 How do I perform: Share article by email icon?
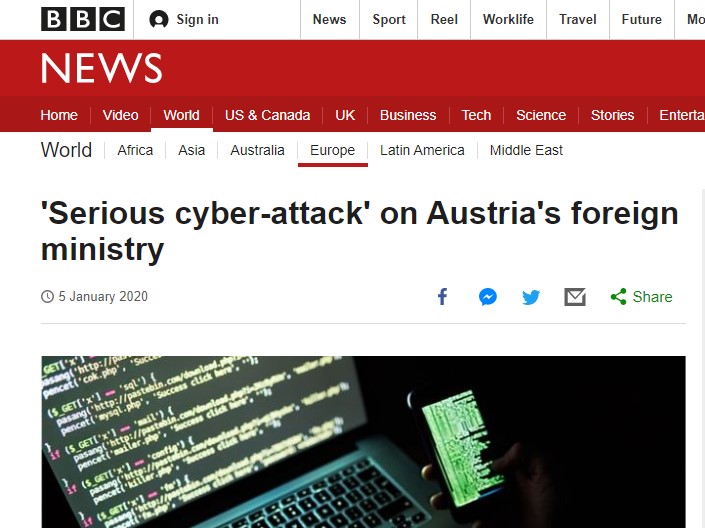pos(574,296)
